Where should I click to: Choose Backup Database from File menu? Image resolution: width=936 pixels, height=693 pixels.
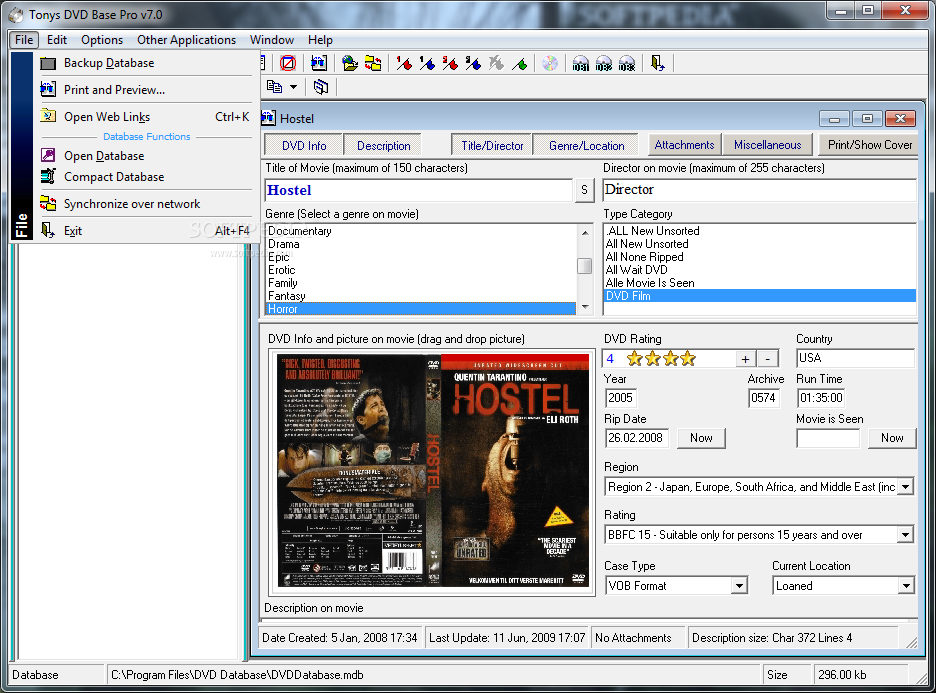pos(146,63)
